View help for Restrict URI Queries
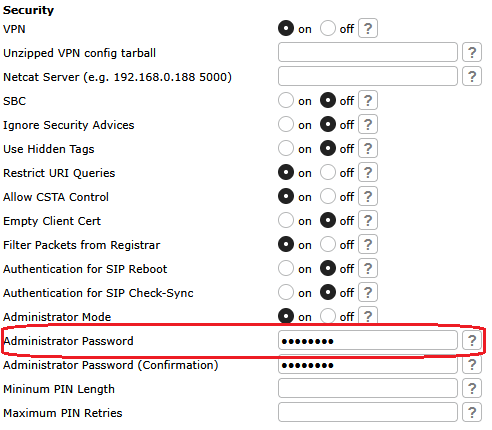This screenshot has height=430, width=492. pyautogui.click(x=368, y=172)
